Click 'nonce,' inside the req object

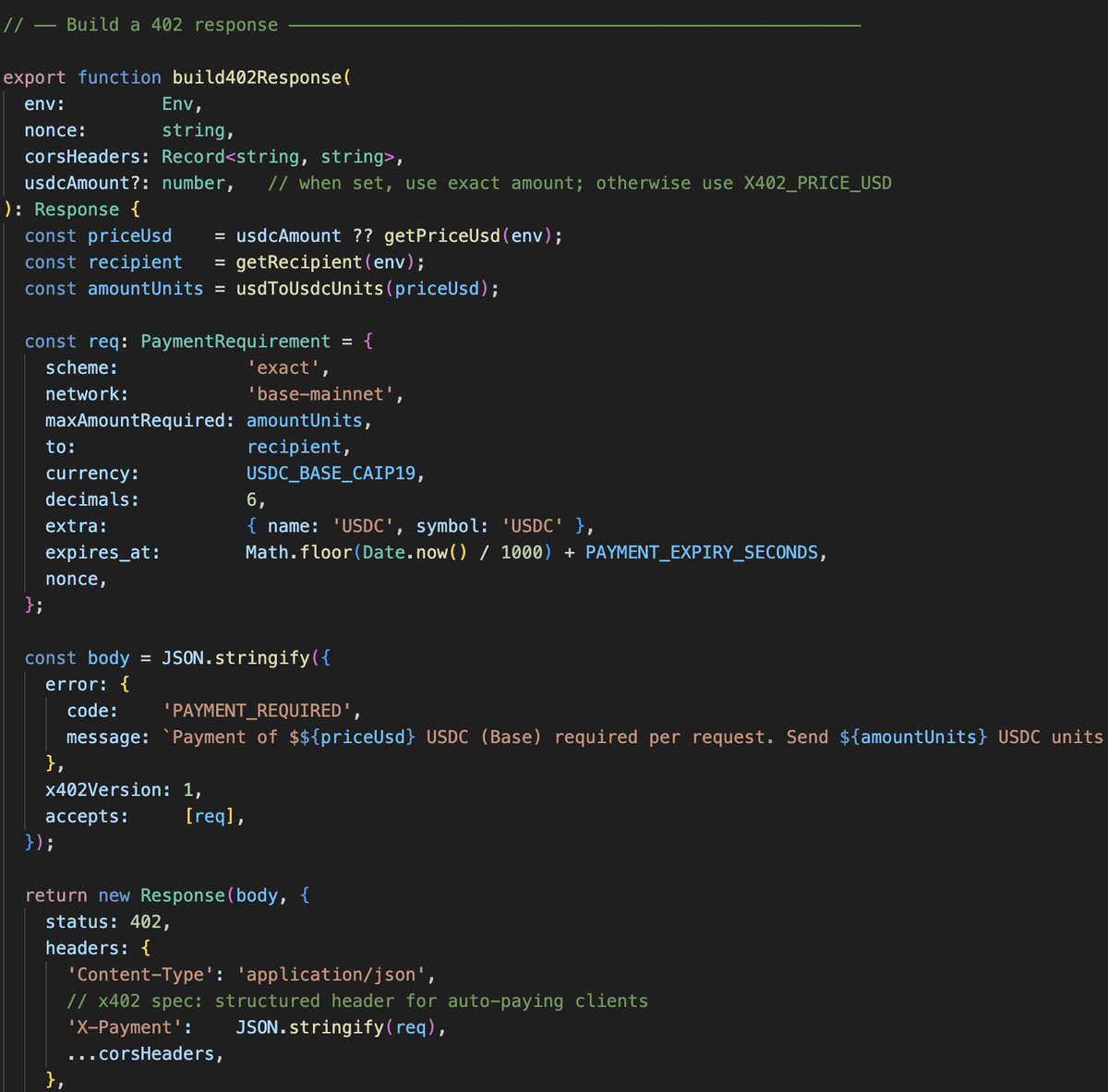[x=77, y=579]
